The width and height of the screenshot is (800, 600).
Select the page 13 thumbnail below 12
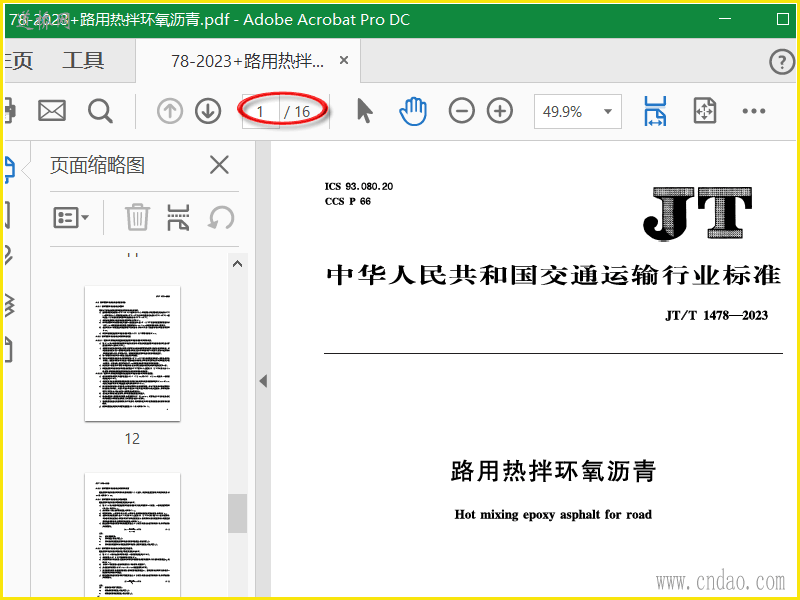(132, 536)
